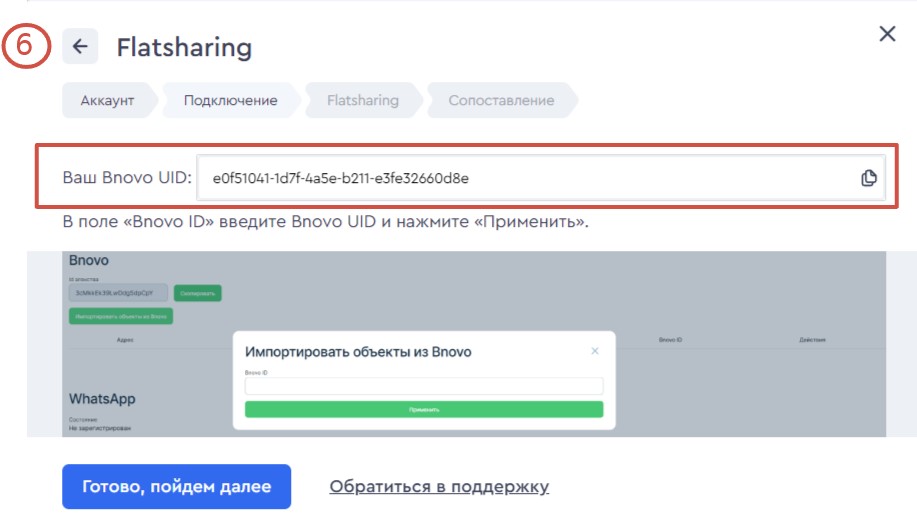This screenshot has width=917, height=529.
Task: Click the circled step number 6
Action: [x=26, y=46]
